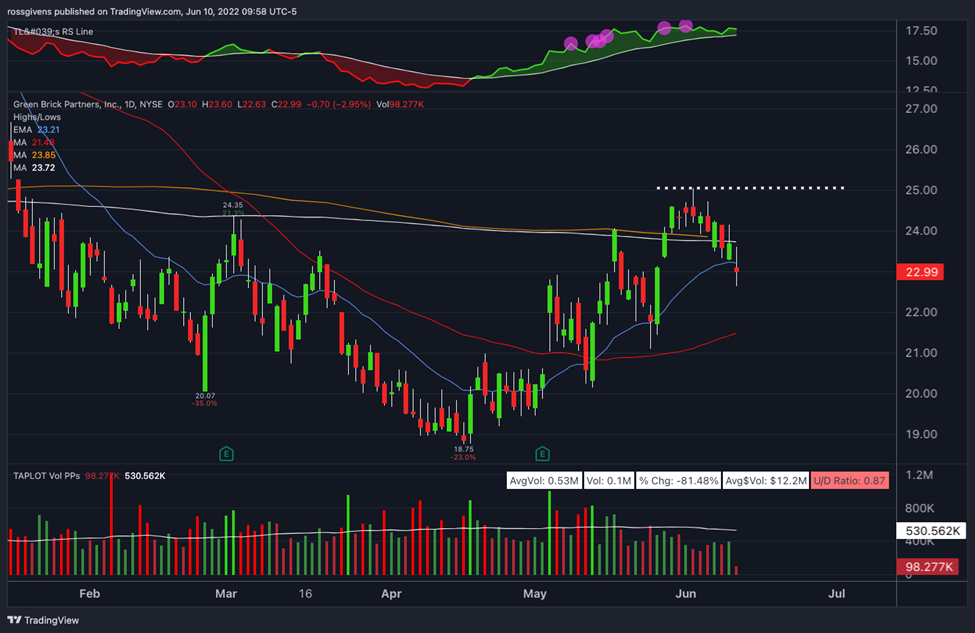975x633 pixels.
Task: Click the TradingView logo
Action: click(43, 620)
